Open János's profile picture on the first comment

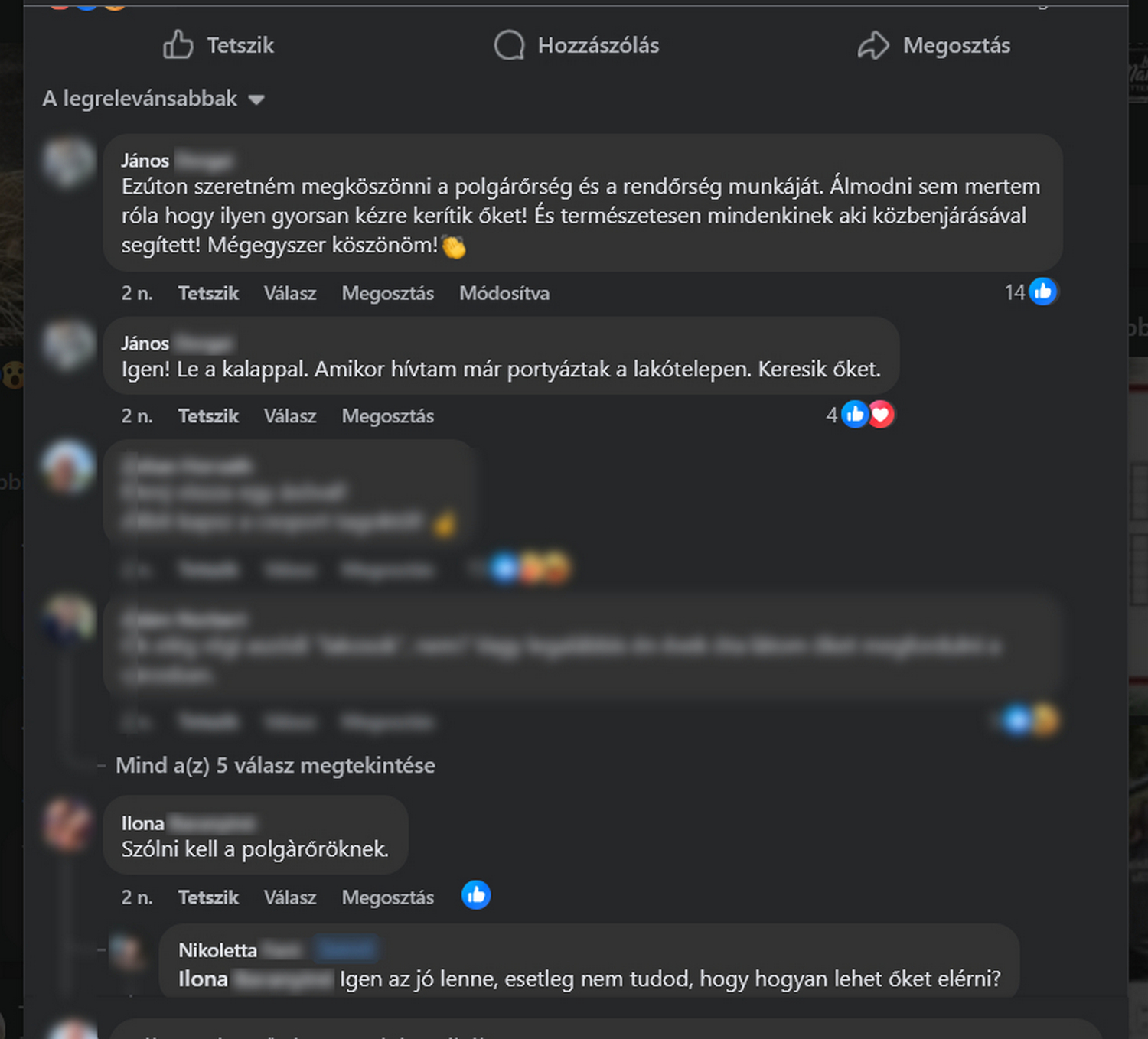pos(69,162)
